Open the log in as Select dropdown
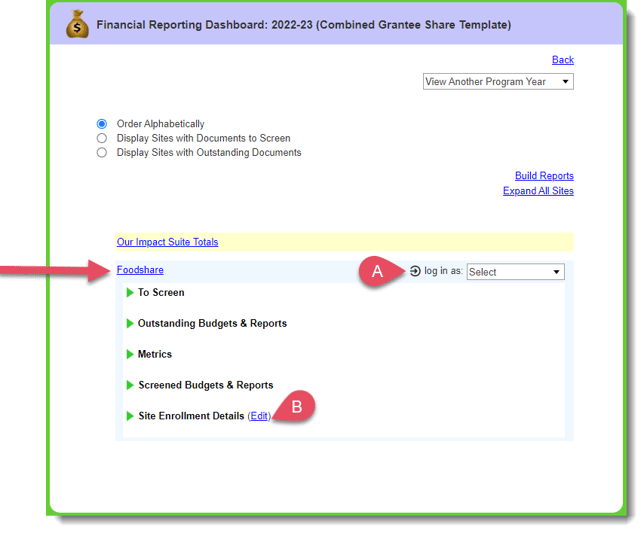The width and height of the screenshot is (644, 533). 515,272
